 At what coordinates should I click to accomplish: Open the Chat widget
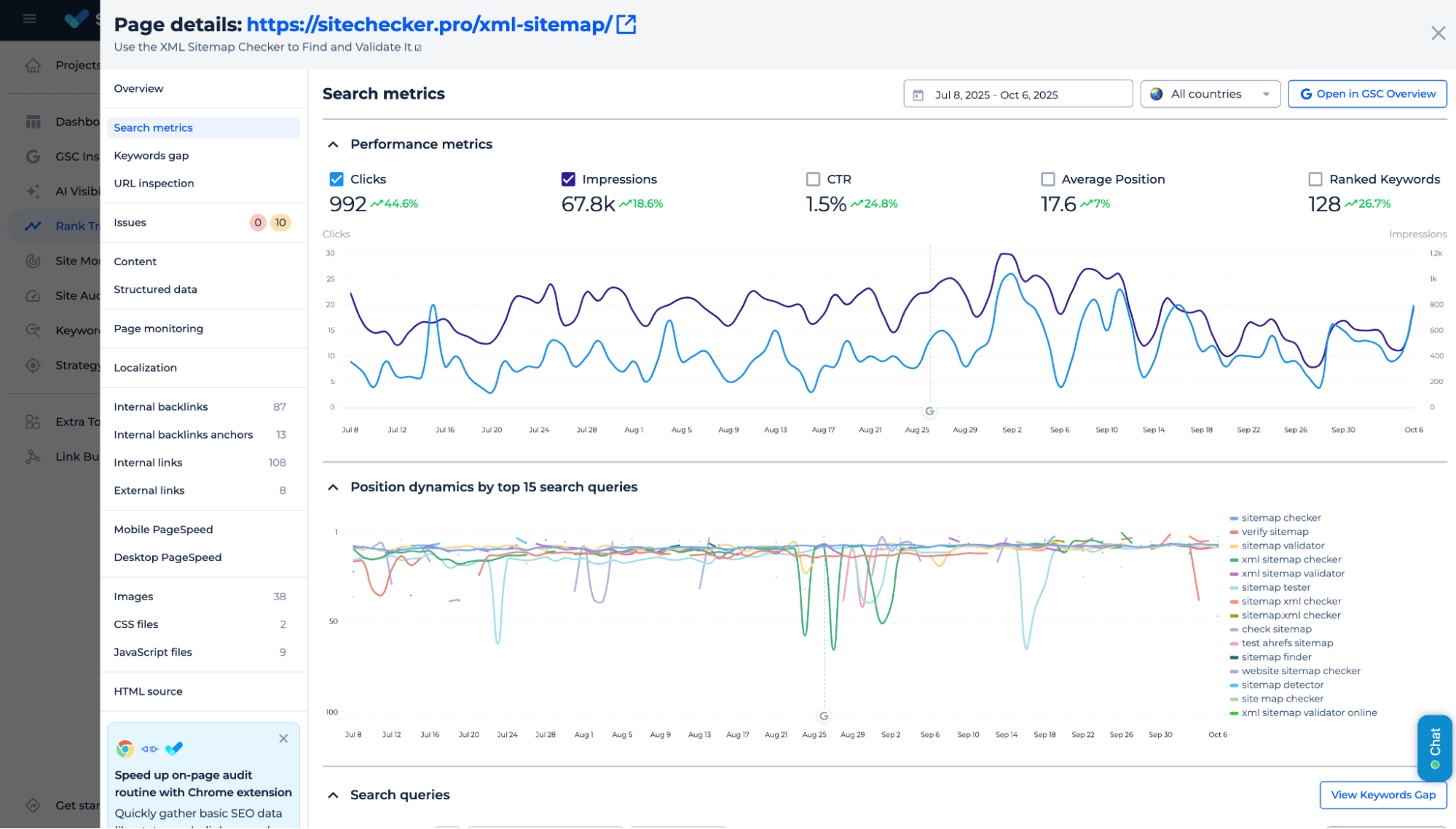click(1434, 747)
